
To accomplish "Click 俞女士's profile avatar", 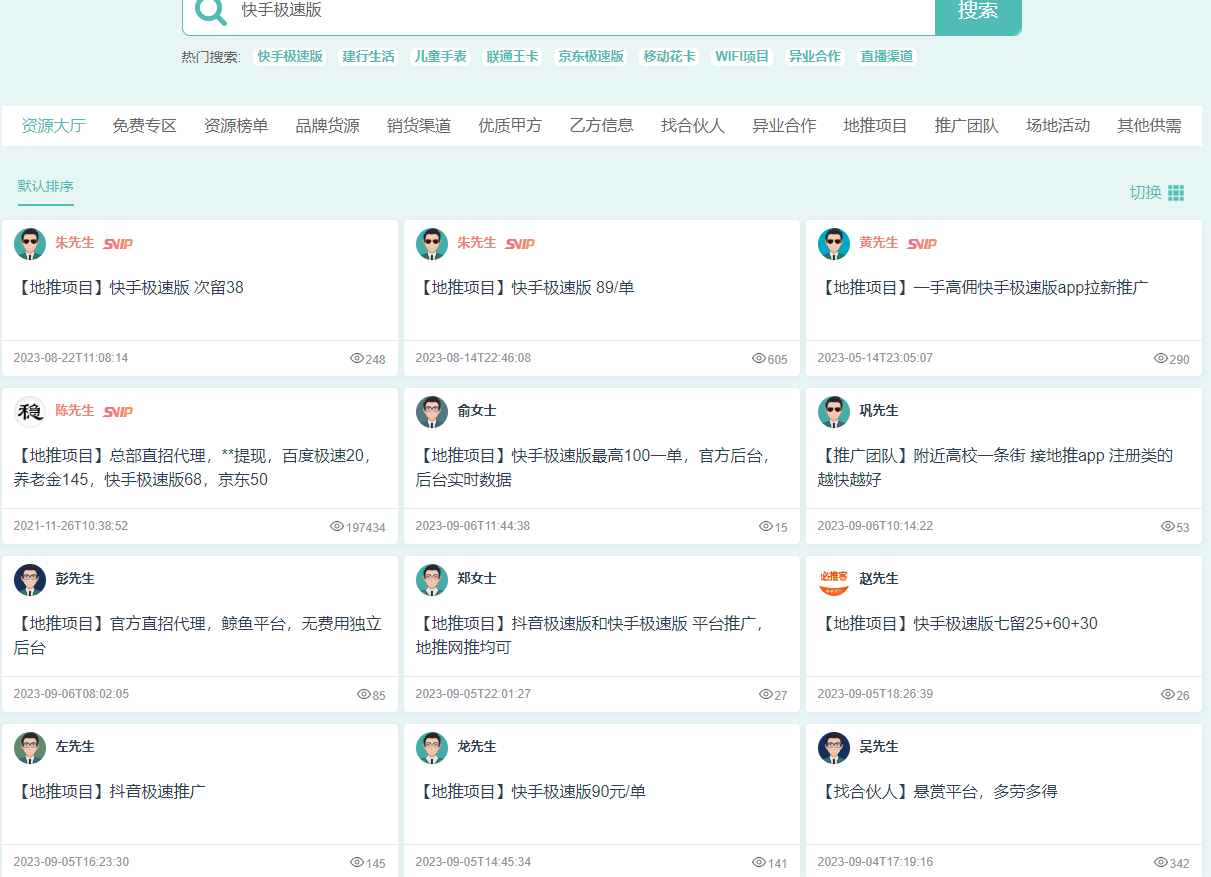I will [x=432, y=412].
